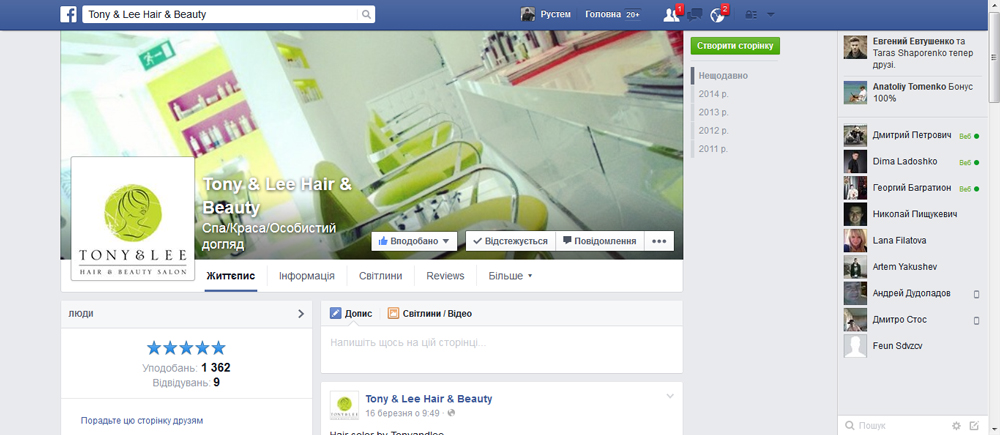Open Tony & Lee Hair & Beauty post author link

click(429, 399)
